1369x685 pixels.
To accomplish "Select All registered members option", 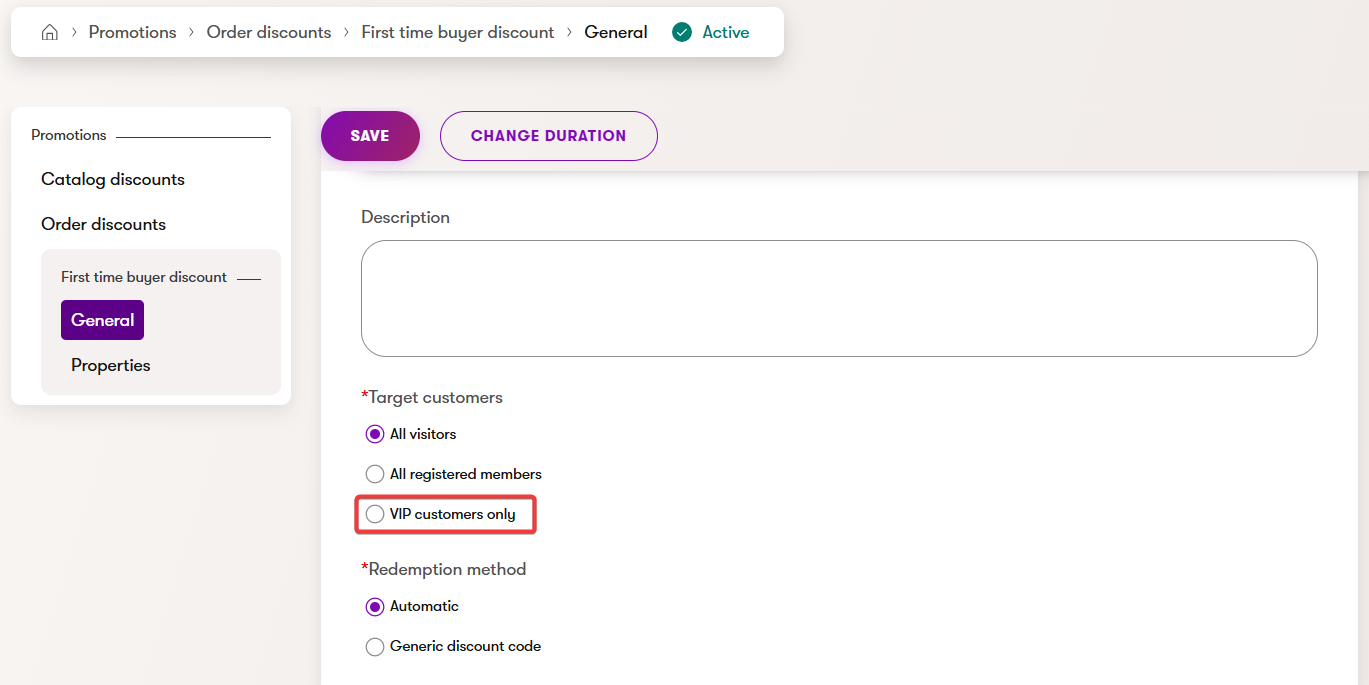I will [375, 473].
